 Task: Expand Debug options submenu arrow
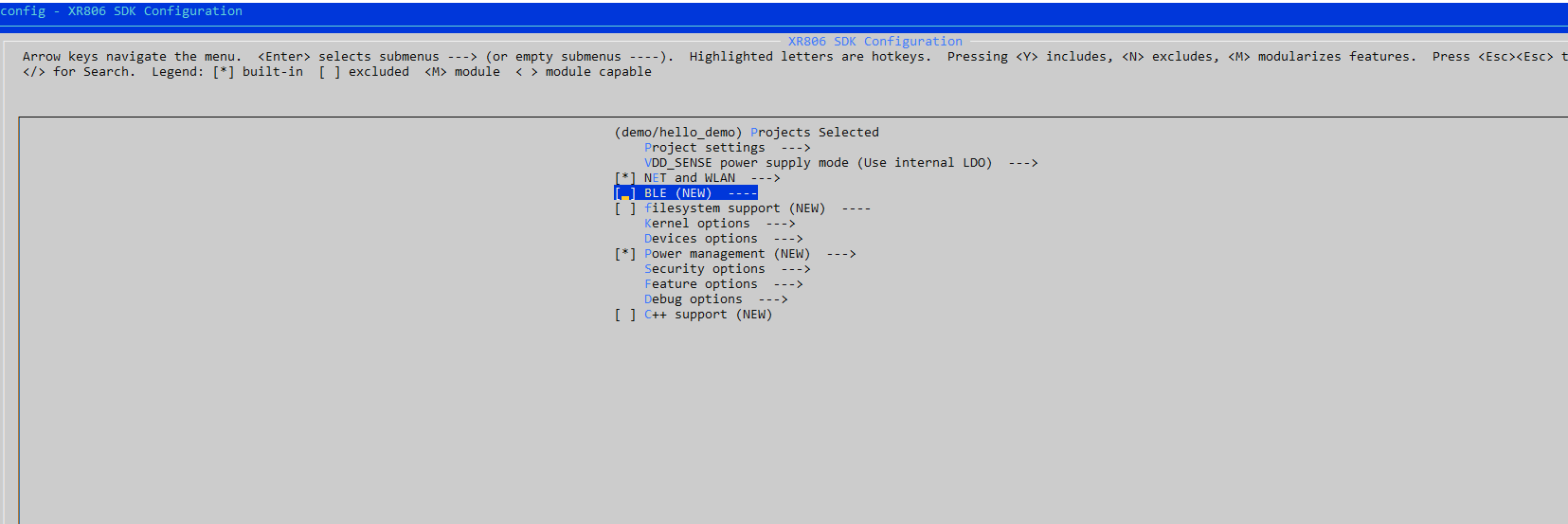click(773, 299)
